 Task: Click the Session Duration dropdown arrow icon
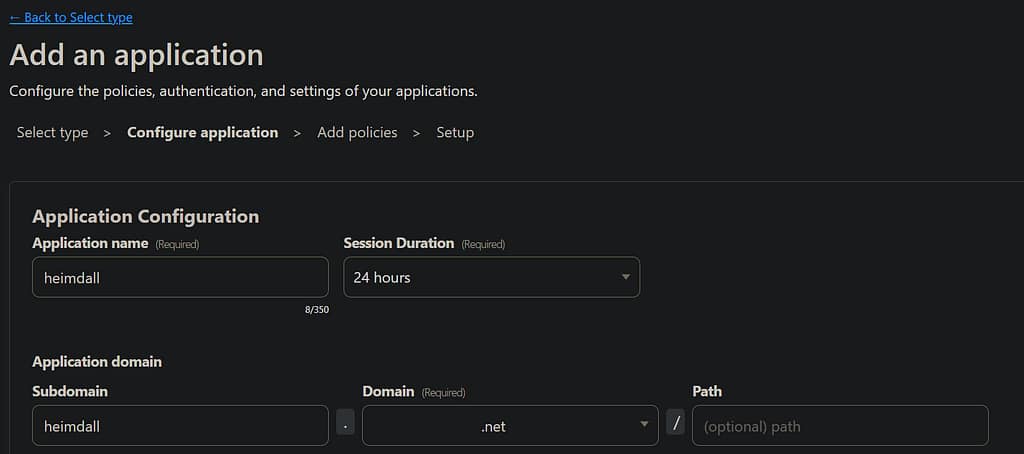point(626,277)
